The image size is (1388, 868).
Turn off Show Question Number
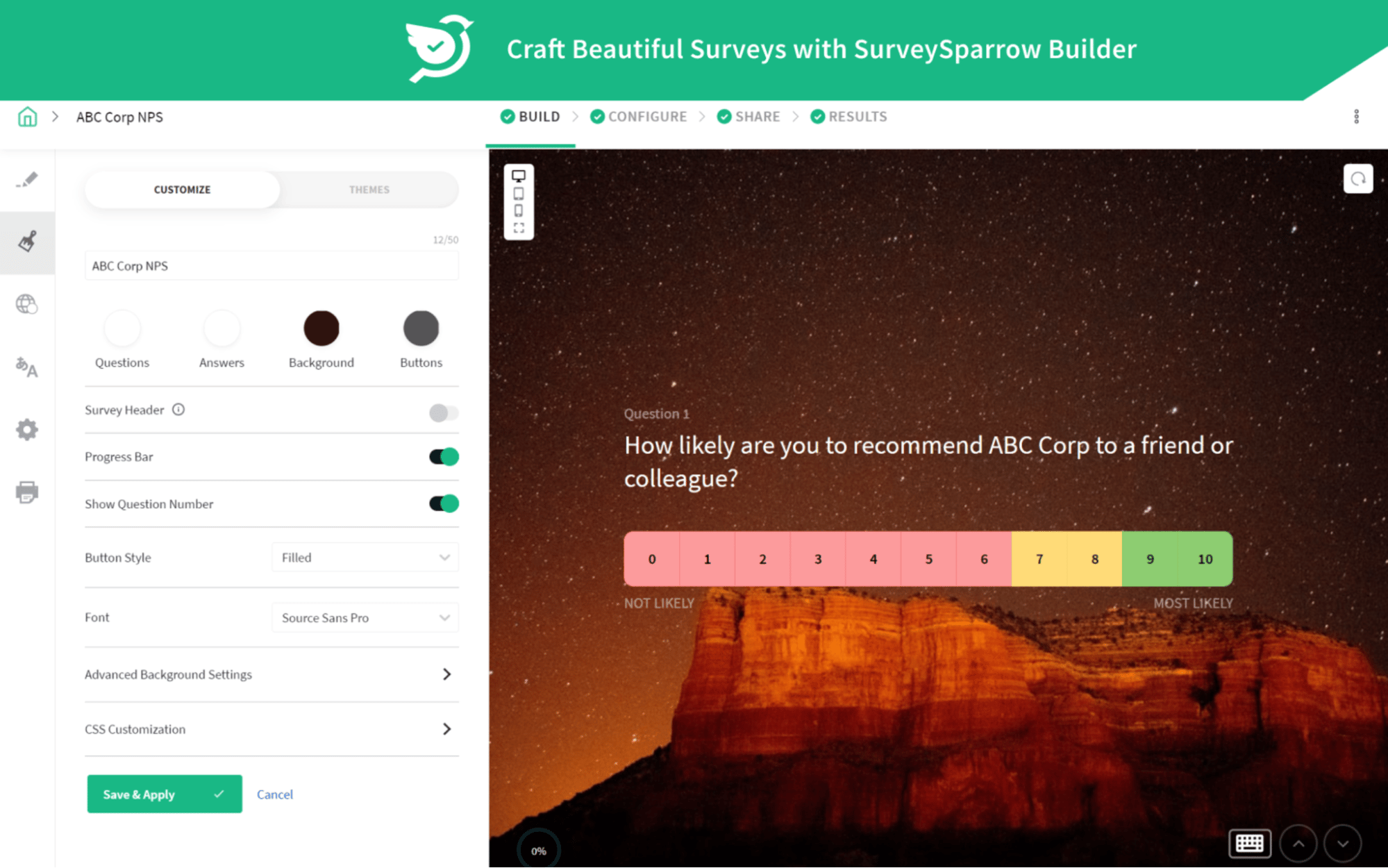444,503
